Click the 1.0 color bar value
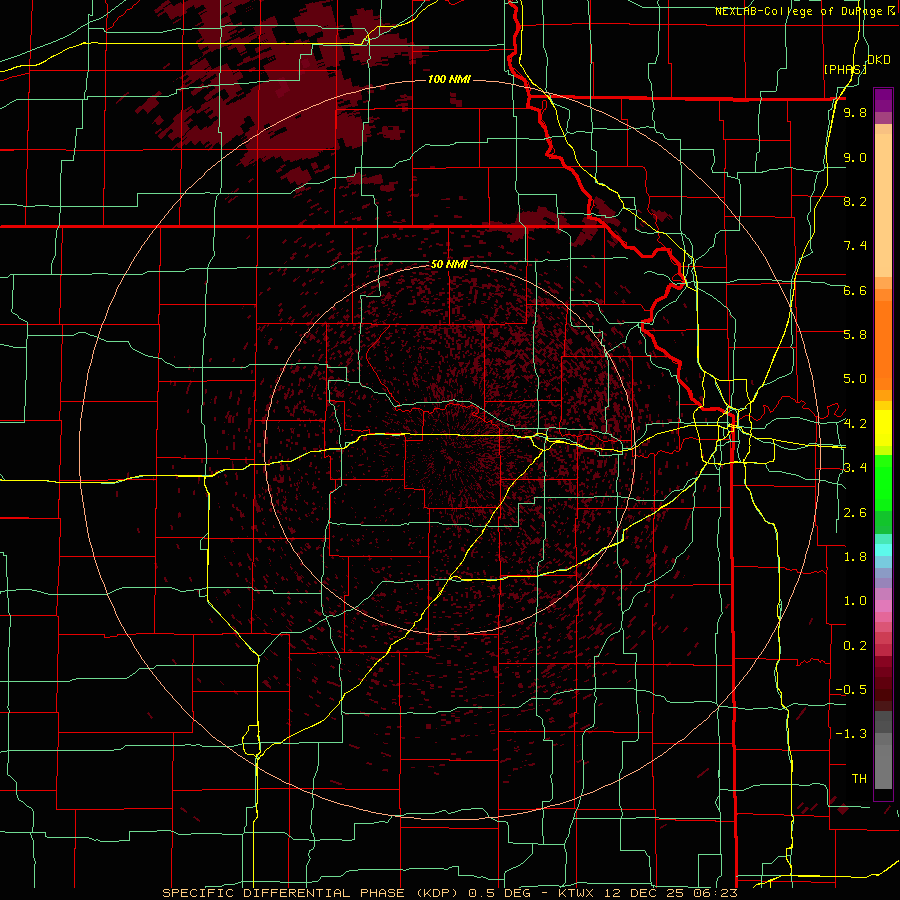The image size is (900, 900). pyautogui.click(x=855, y=601)
